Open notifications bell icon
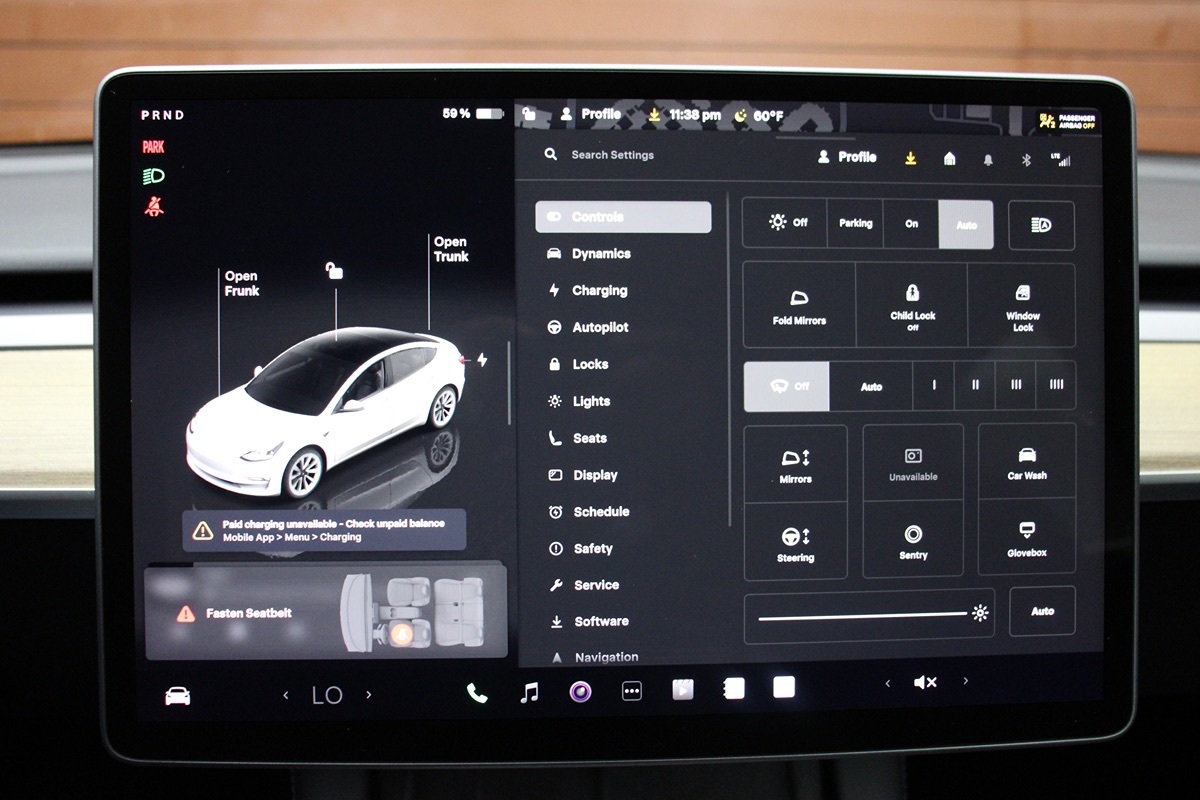 point(988,159)
